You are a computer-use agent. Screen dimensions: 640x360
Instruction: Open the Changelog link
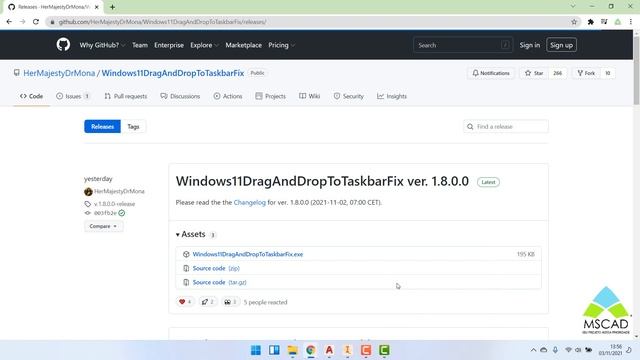249,202
